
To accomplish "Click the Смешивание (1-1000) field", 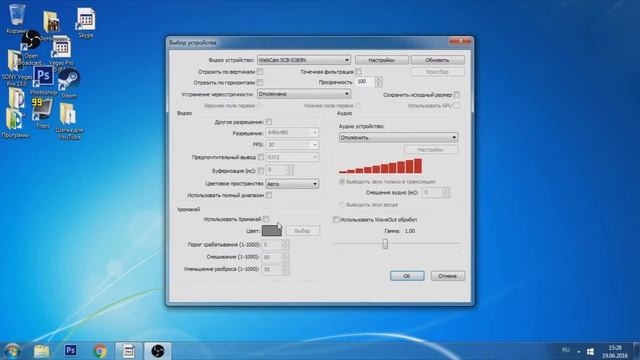I will [272, 257].
